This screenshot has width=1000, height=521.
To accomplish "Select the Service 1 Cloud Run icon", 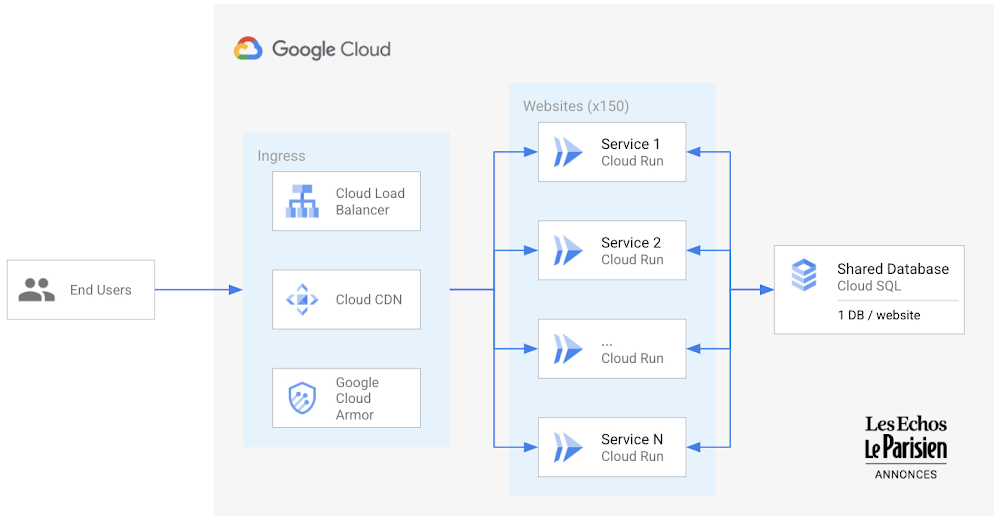I will coord(568,152).
